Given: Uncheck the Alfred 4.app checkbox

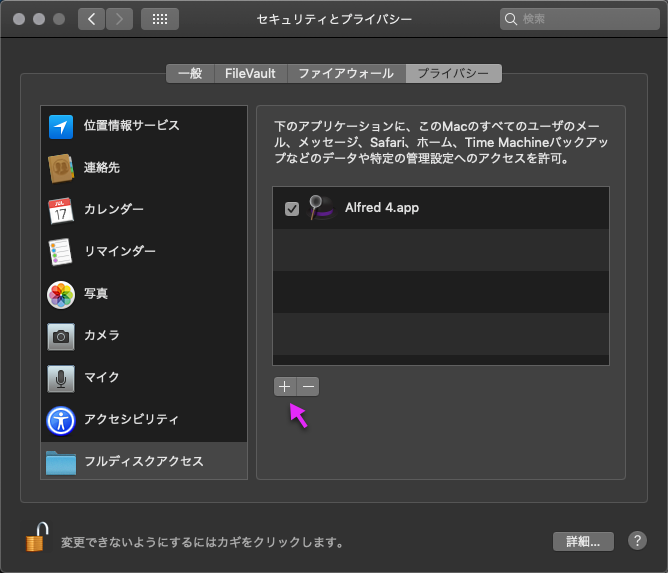Looking at the screenshot, I should coord(292,209).
